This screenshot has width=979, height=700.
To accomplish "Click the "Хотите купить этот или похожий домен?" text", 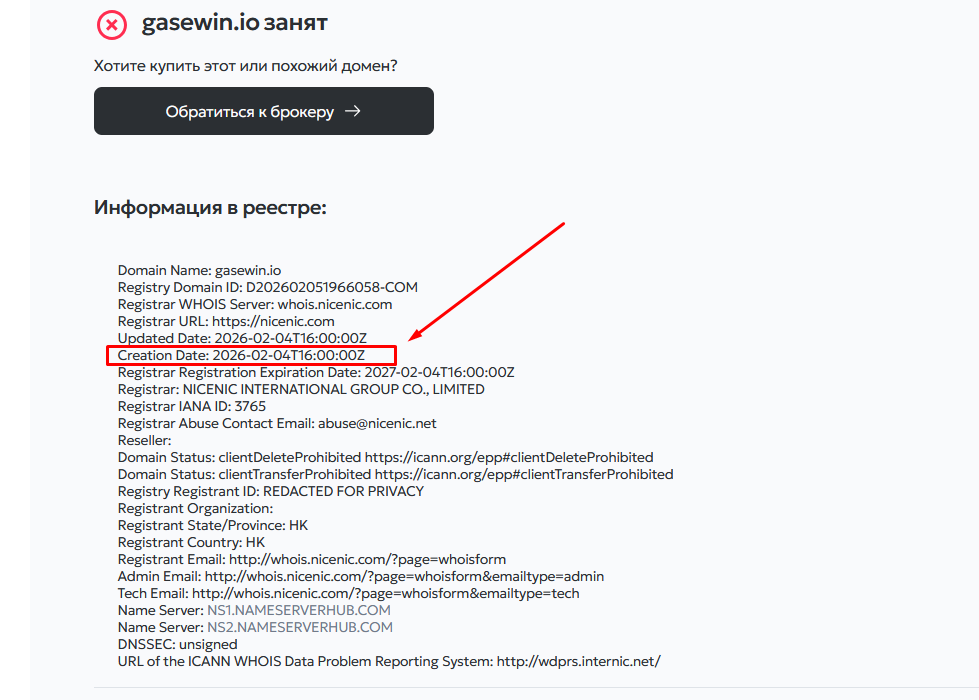I will [245, 66].
